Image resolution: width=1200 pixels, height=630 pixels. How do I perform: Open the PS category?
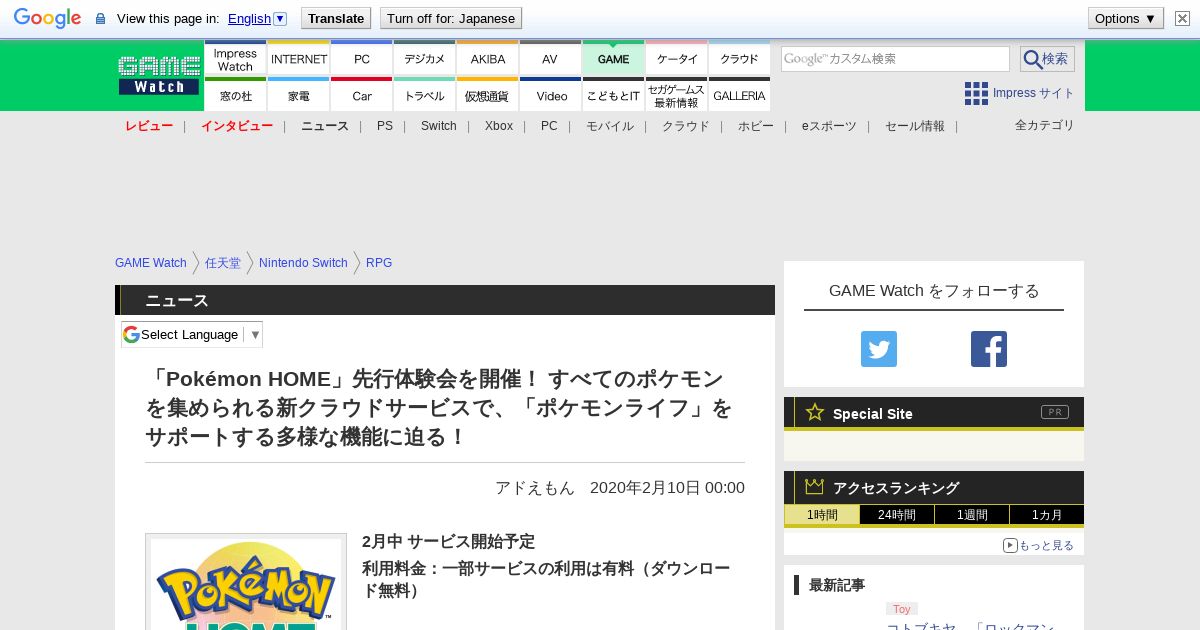[385, 126]
